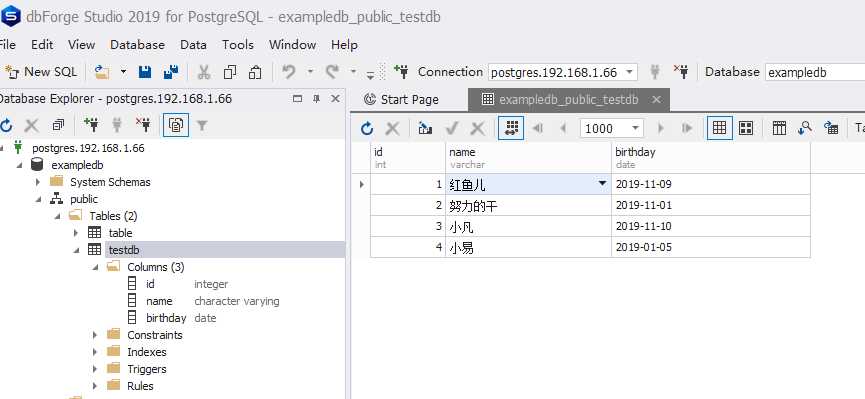The width and height of the screenshot is (865, 399).
Task: Click the find and sort magnifier icon
Action: (x=805, y=128)
